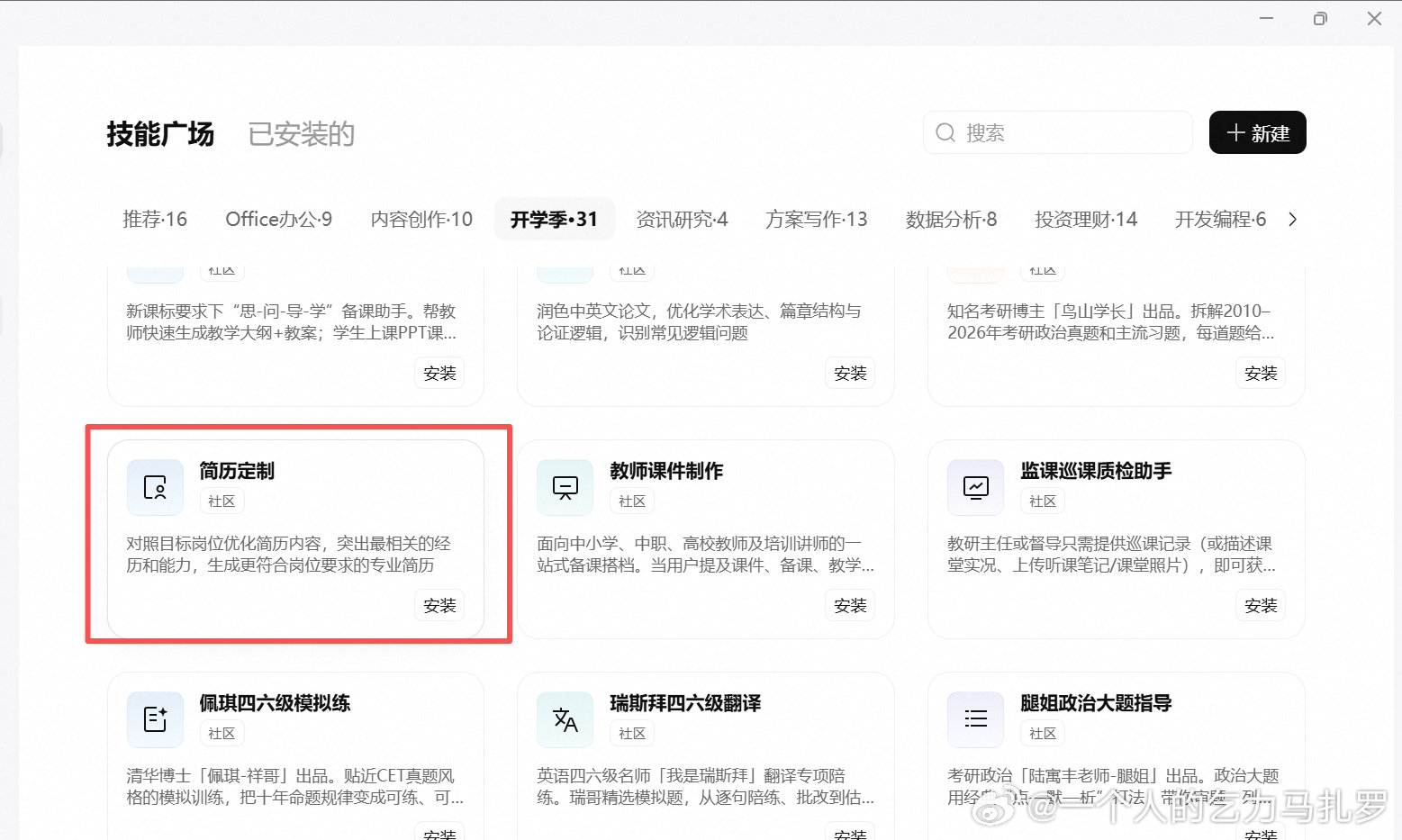
Task: Click the 腿姐政治大题指导 list icon
Action: click(976, 719)
